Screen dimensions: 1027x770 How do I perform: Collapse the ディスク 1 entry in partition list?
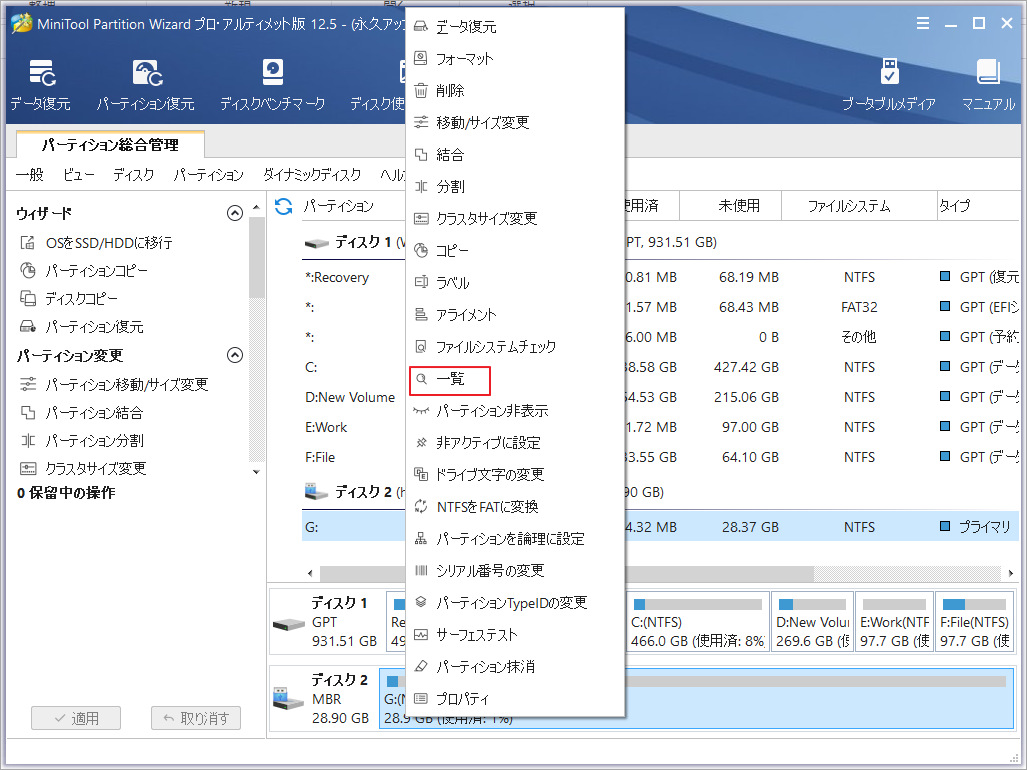[x=318, y=243]
